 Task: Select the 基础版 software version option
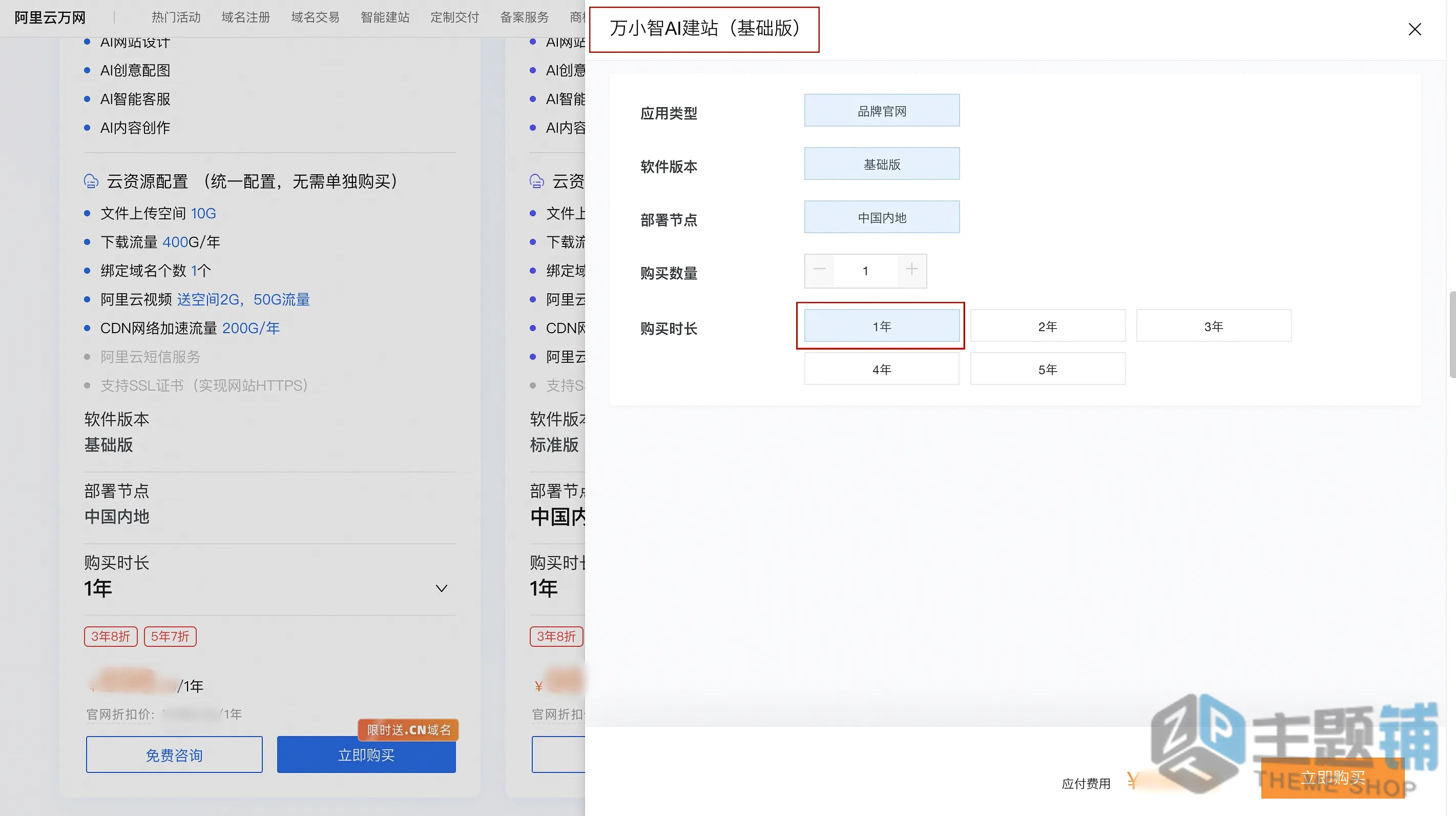pos(882,164)
